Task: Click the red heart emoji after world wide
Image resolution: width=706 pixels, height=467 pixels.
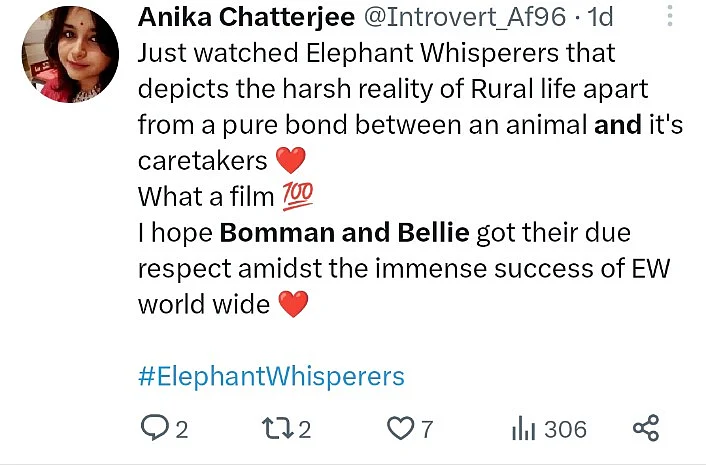Action: pyautogui.click(x=292, y=305)
